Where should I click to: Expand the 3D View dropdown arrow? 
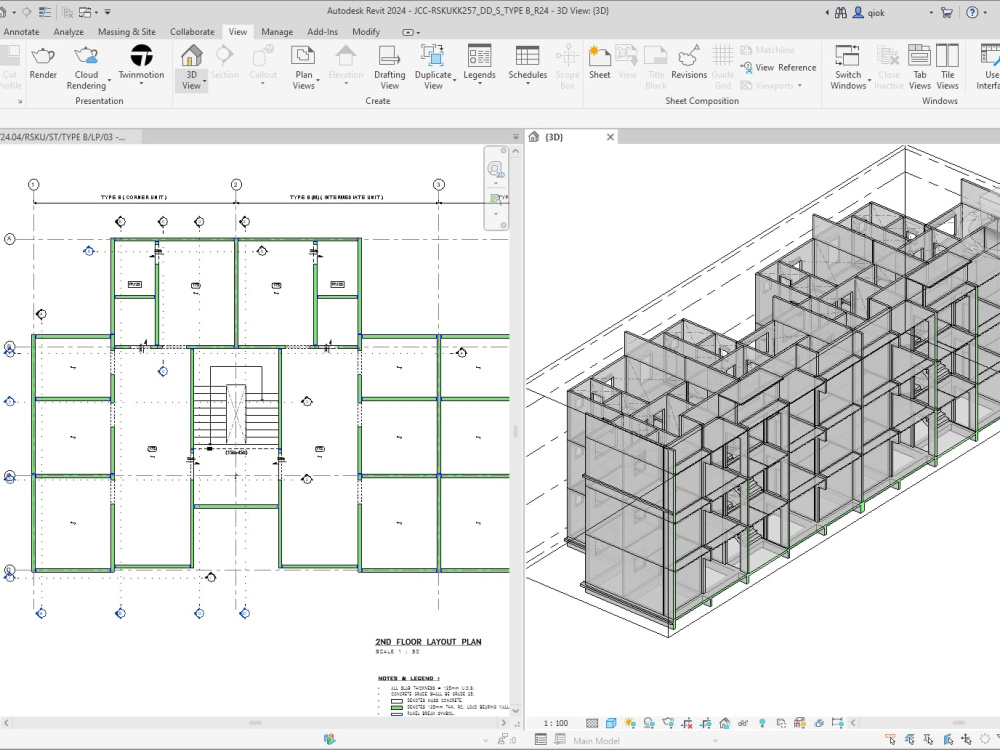(204, 81)
